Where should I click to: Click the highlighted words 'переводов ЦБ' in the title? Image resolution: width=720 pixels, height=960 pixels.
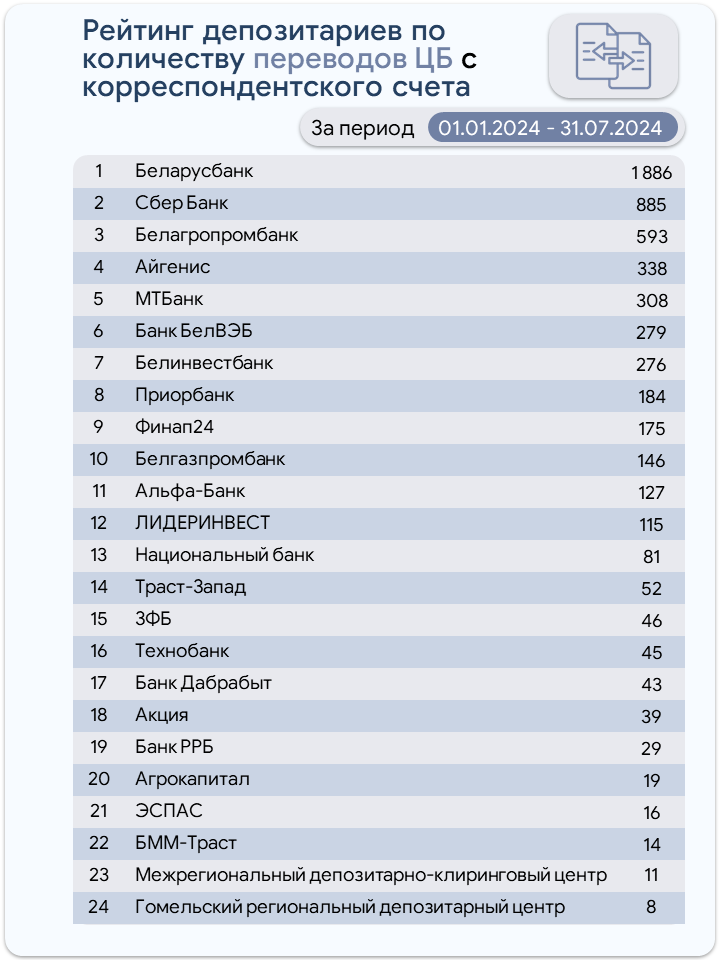coord(353,59)
